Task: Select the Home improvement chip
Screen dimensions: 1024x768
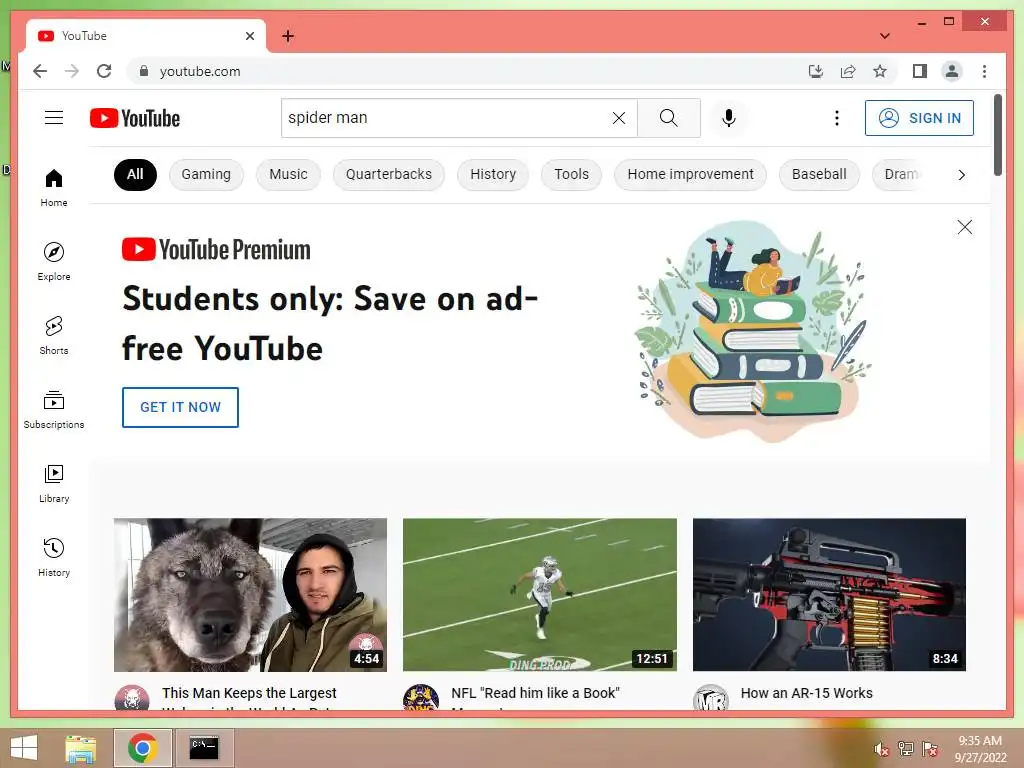Action: pos(690,174)
